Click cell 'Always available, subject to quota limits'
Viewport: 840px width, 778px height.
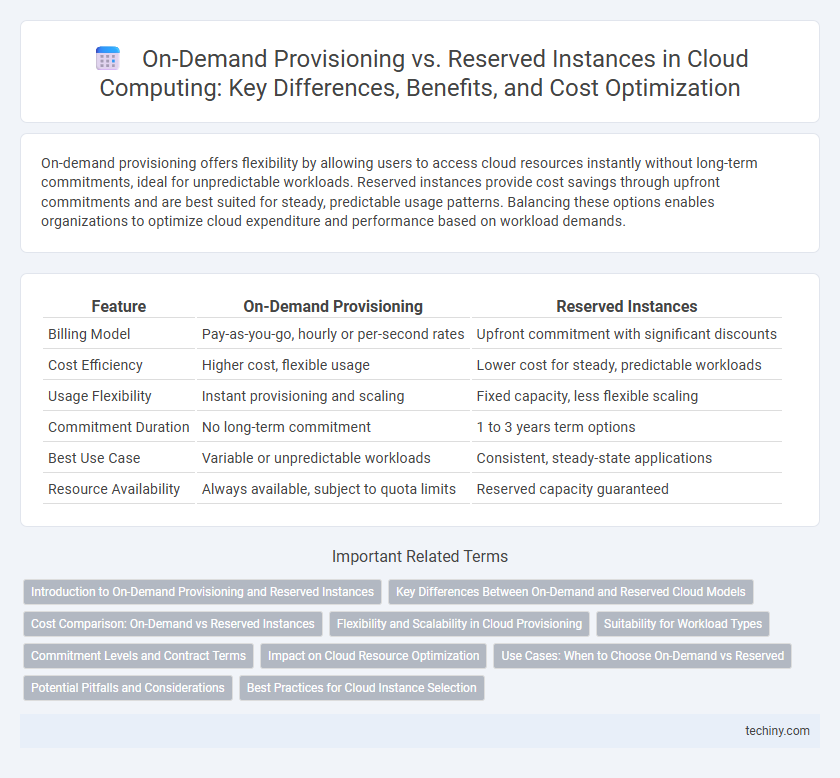pos(333,489)
